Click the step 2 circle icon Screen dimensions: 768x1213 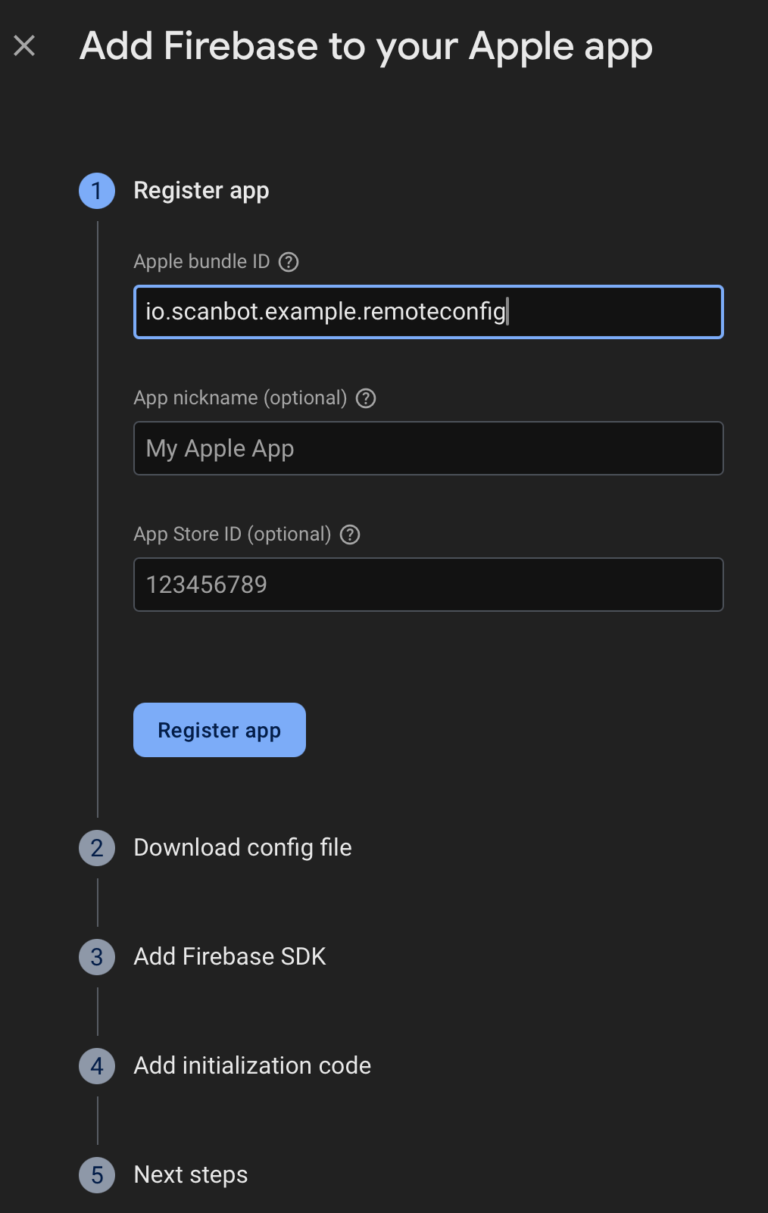pos(97,847)
